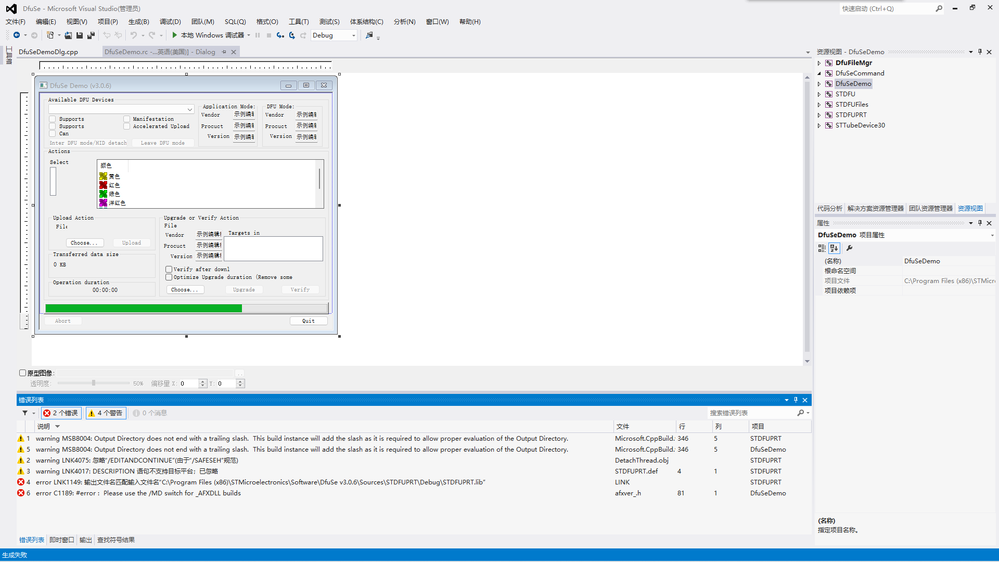The height and width of the screenshot is (562, 999).
Task: Click the find in files toolbar icon
Action: 369,35
